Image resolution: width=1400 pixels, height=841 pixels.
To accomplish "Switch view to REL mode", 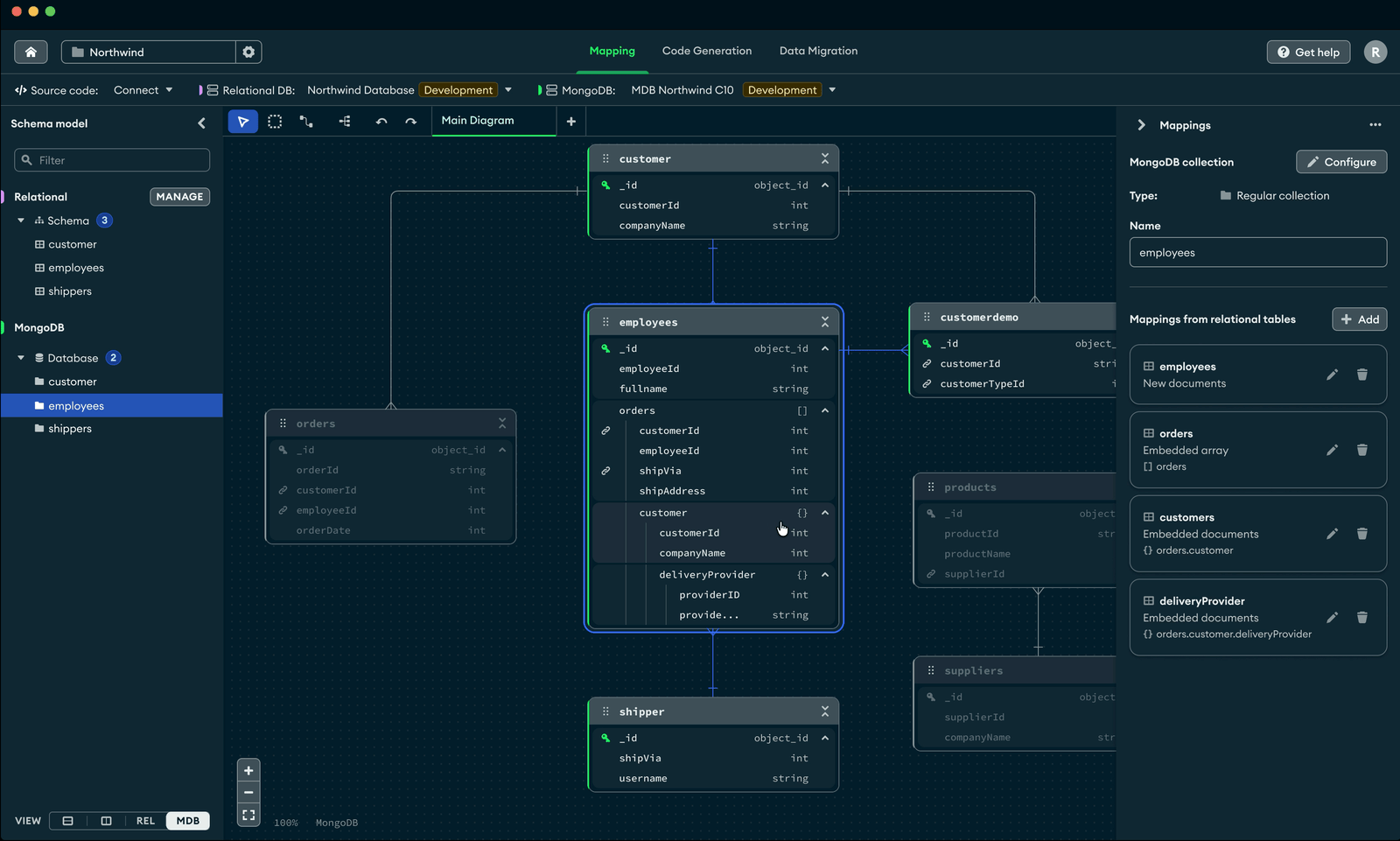I will pyautogui.click(x=145, y=821).
